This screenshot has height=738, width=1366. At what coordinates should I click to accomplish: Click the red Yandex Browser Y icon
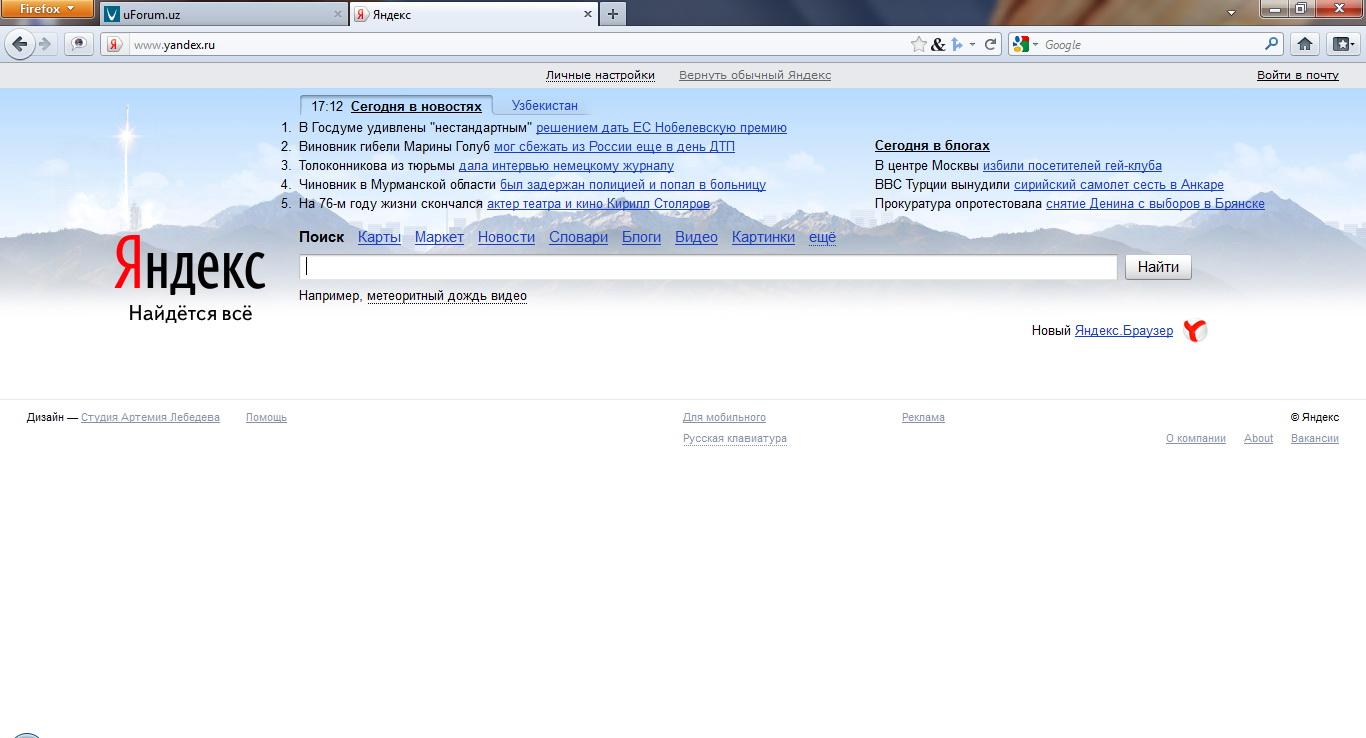coord(1195,331)
